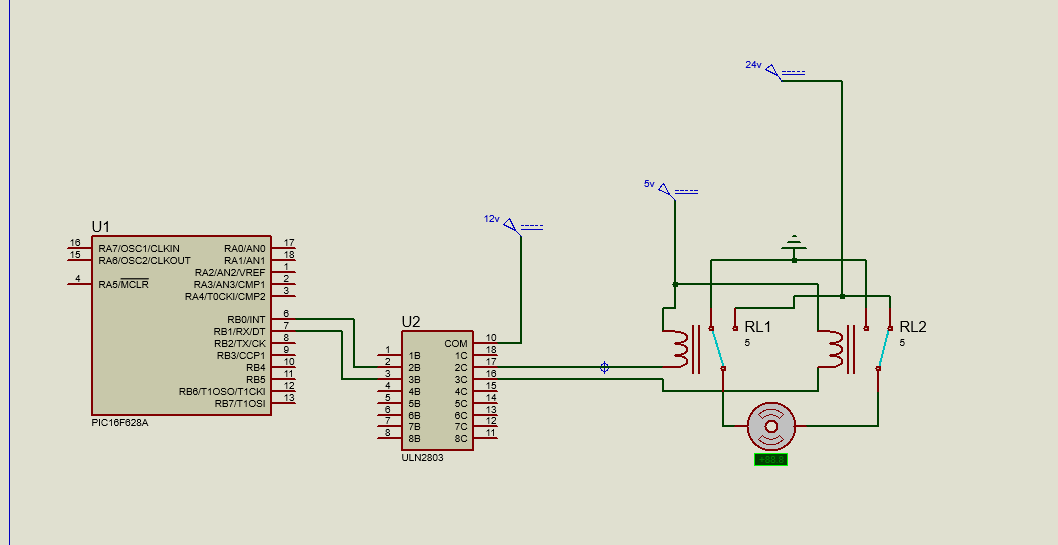The height and width of the screenshot is (545, 1058).
Task: Click the RB3/CCP1 pin label
Action: (x=241, y=355)
